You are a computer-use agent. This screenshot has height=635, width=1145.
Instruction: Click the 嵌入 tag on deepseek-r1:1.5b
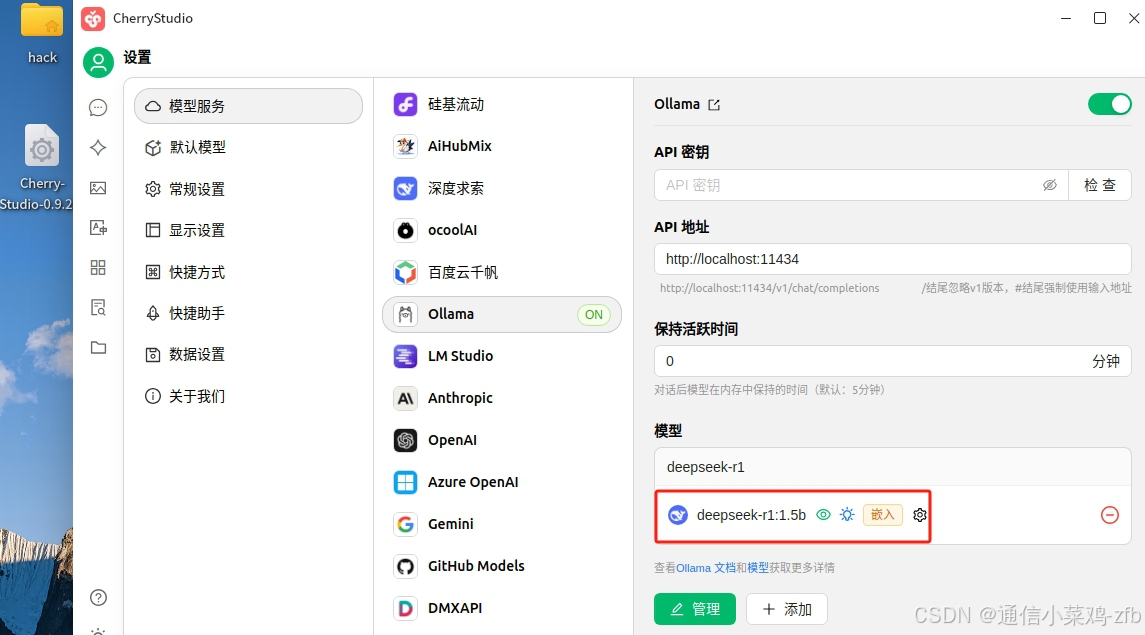point(882,515)
